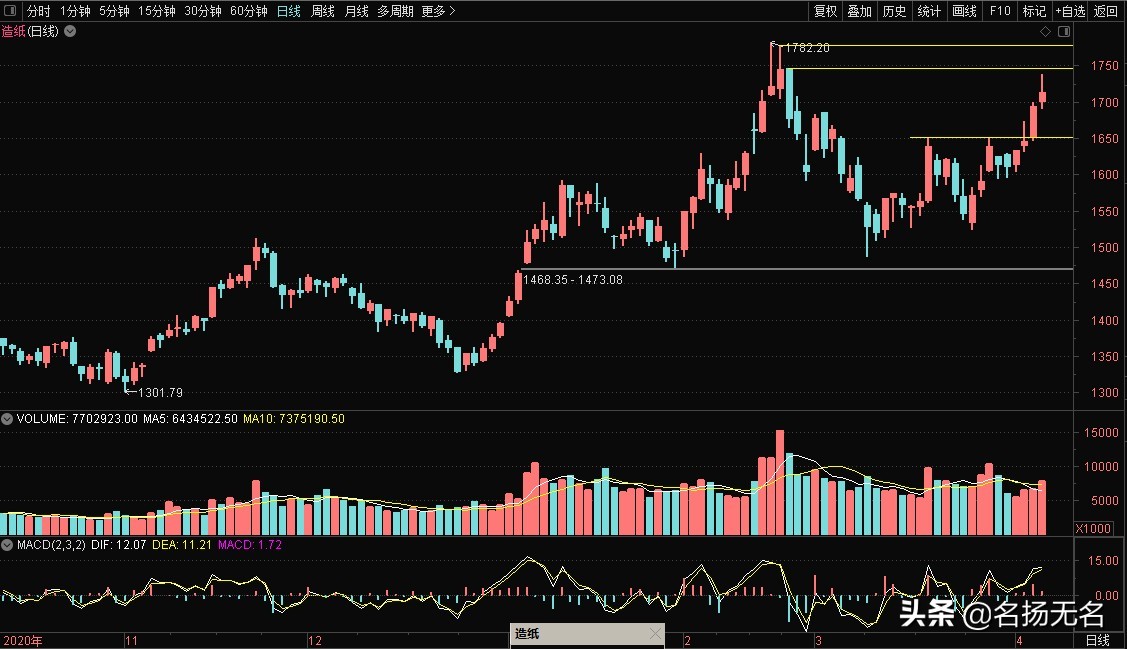The width and height of the screenshot is (1127, 649).
Task: Select the 日线 daily period tab
Action: (289, 11)
